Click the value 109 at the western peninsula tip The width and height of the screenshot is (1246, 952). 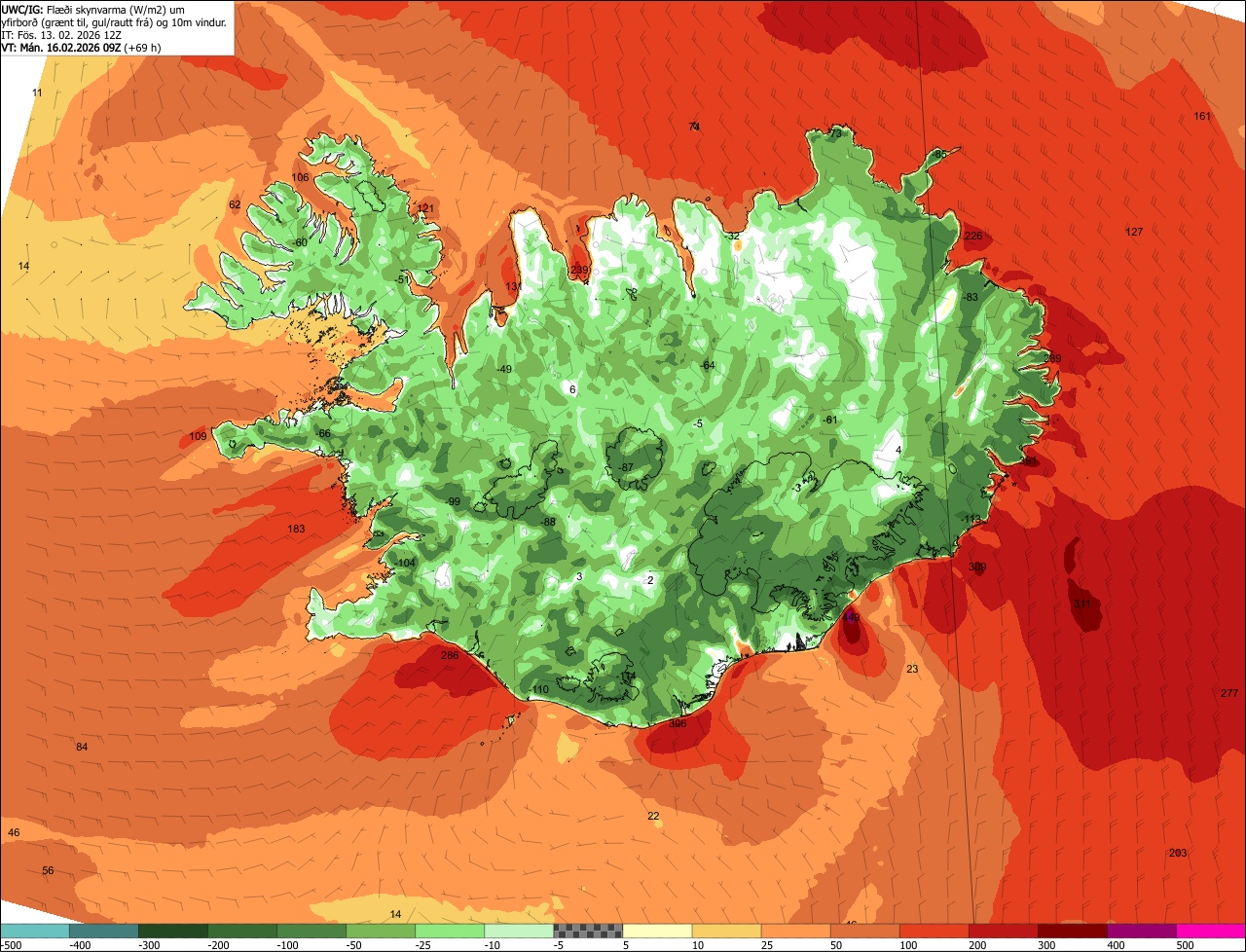pyautogui.click(x=198, y=437)
